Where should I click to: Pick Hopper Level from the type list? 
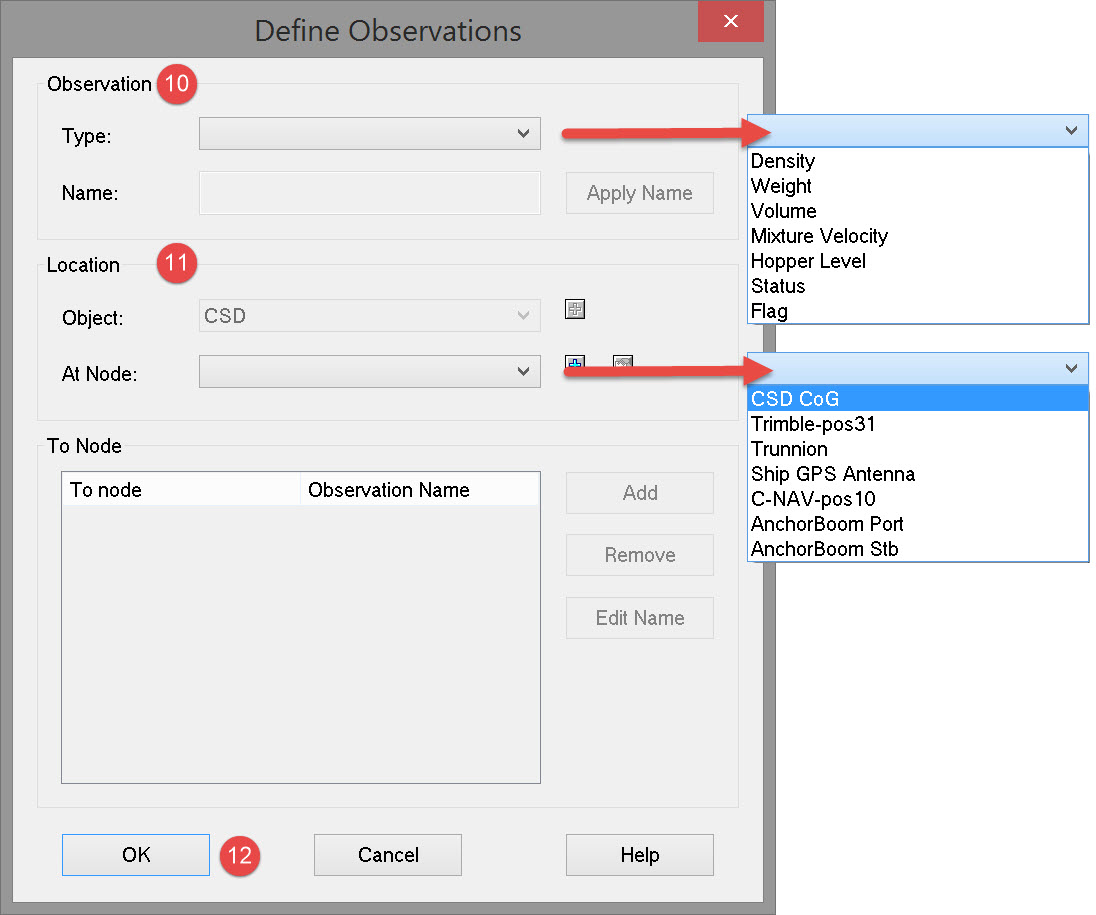pyautogui.click(x=918, y=261)
